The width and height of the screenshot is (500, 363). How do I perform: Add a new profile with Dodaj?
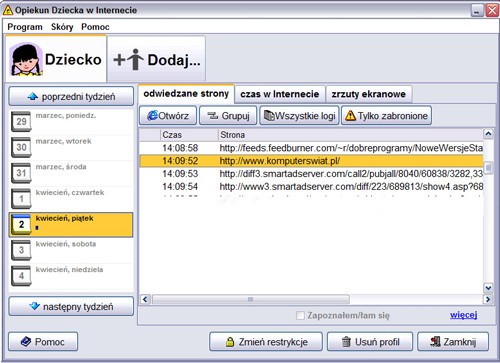[x=156, y=60]
